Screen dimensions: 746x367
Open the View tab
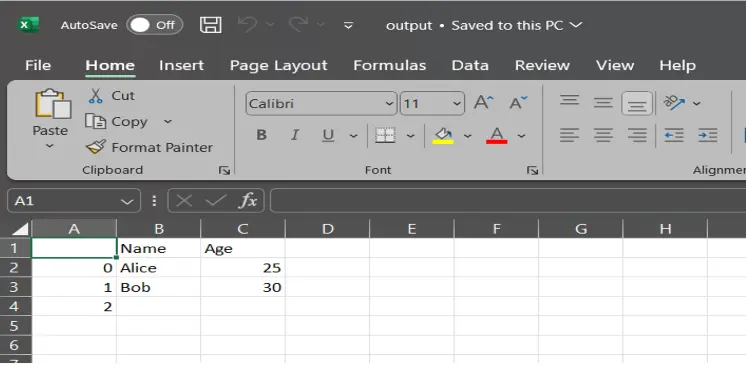pyautogui.click(x=615, y=65)
